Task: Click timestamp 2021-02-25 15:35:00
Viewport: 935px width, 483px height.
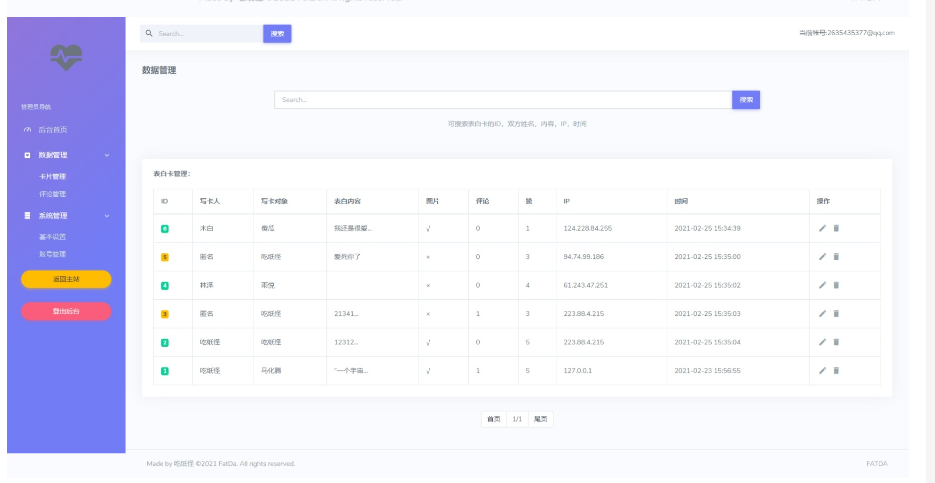Action: coord(707,257)
